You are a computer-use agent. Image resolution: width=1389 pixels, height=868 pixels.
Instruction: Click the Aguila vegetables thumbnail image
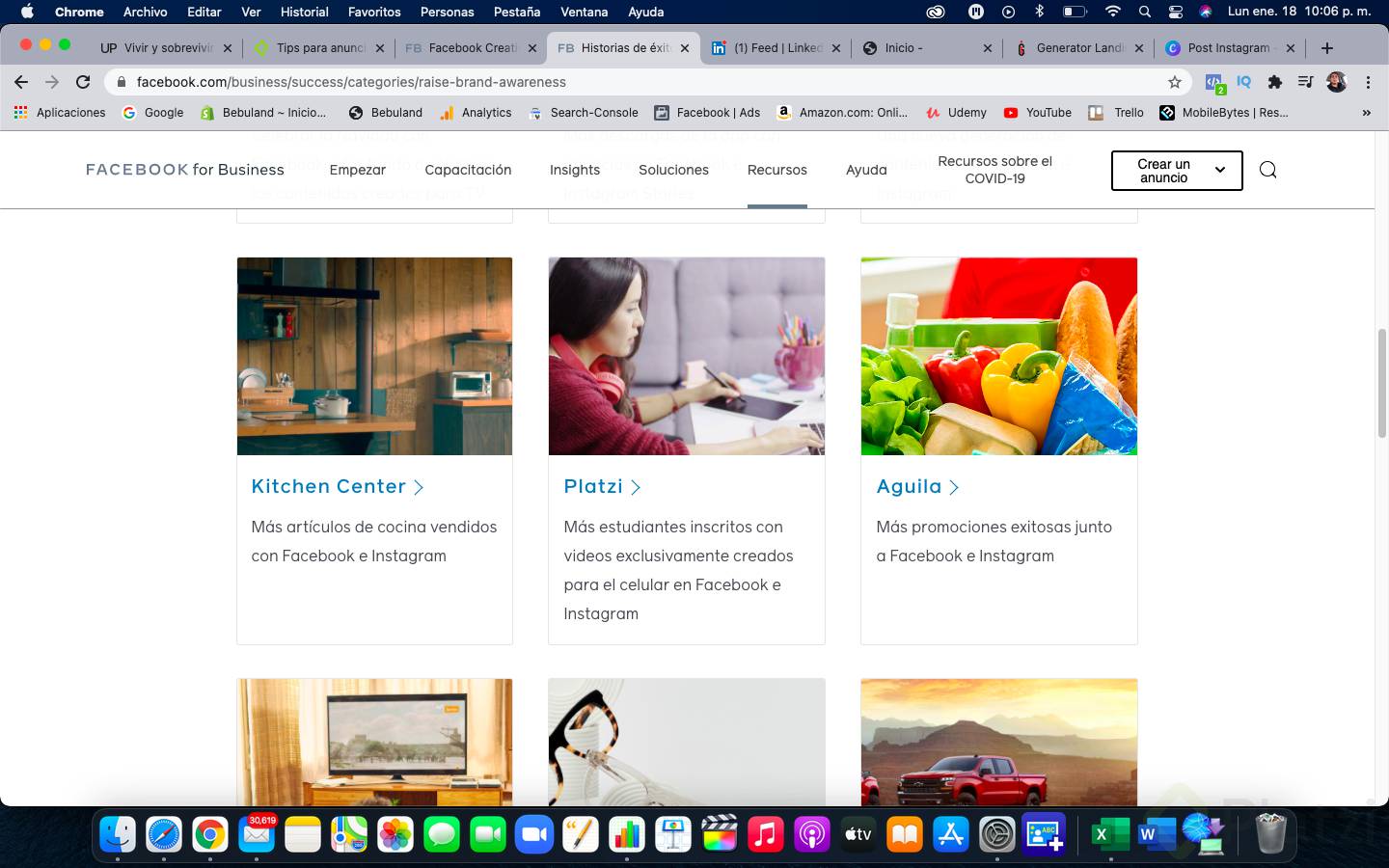(998, 356)
